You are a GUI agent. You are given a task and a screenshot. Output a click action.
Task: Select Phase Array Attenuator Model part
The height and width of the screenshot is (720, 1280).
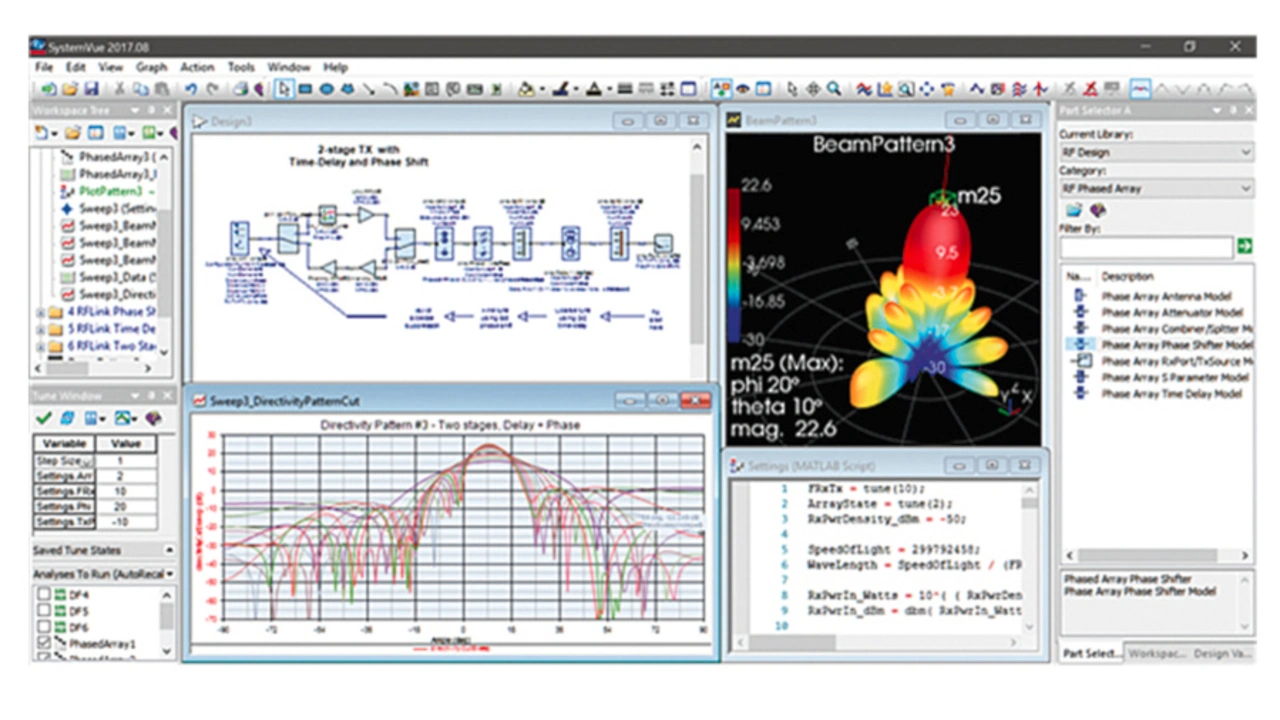pyautogui.click(x=1172, y=312)
